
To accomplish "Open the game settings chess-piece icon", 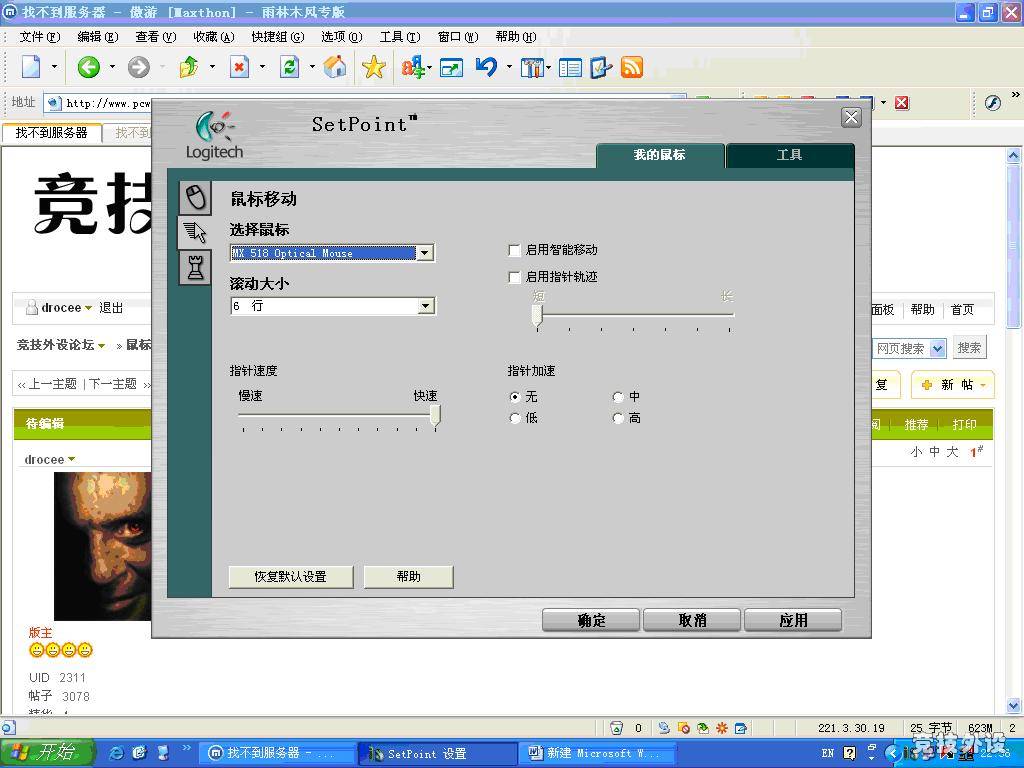I will click(195, 267).
